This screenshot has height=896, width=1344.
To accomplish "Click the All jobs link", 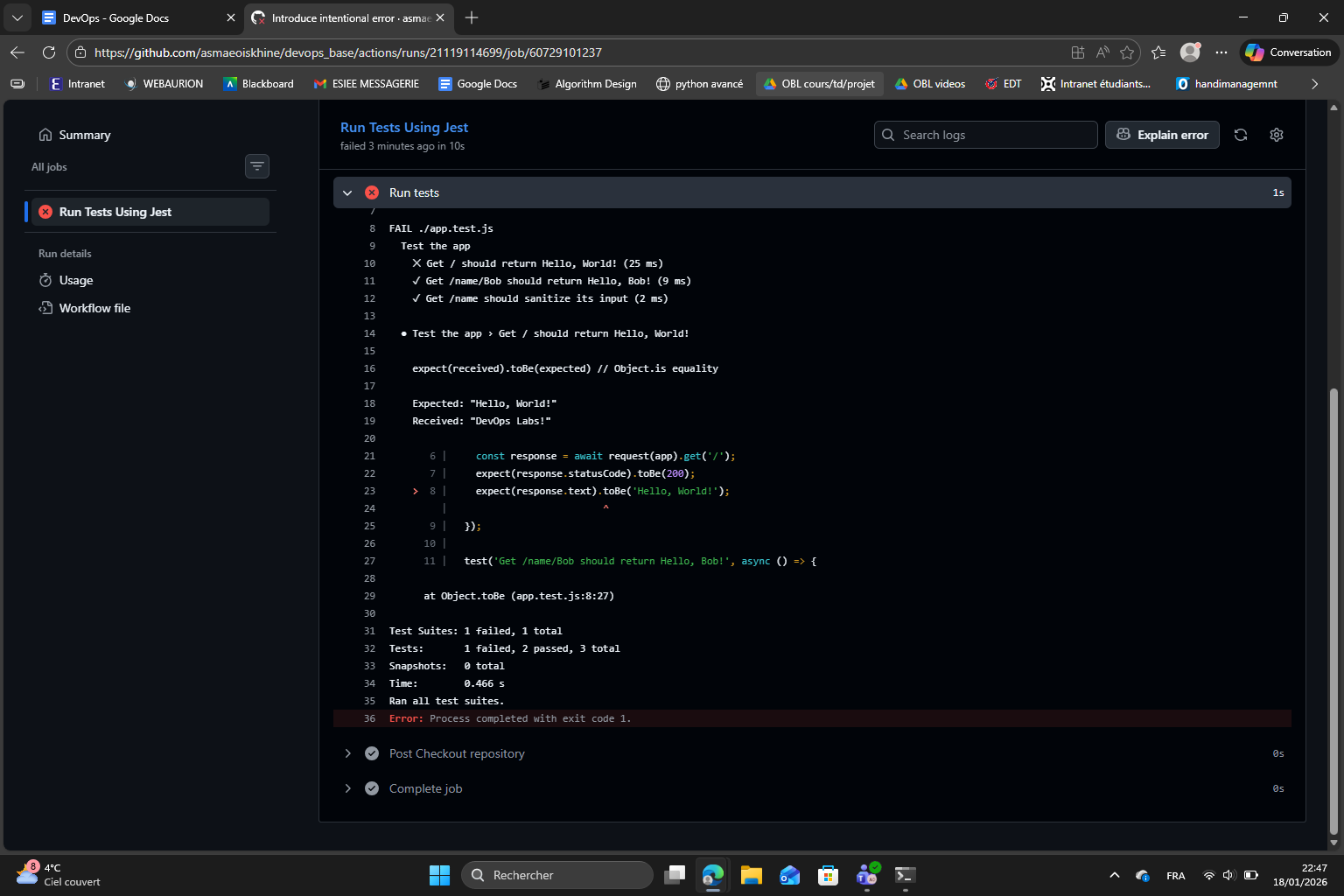I will (48, 166).
